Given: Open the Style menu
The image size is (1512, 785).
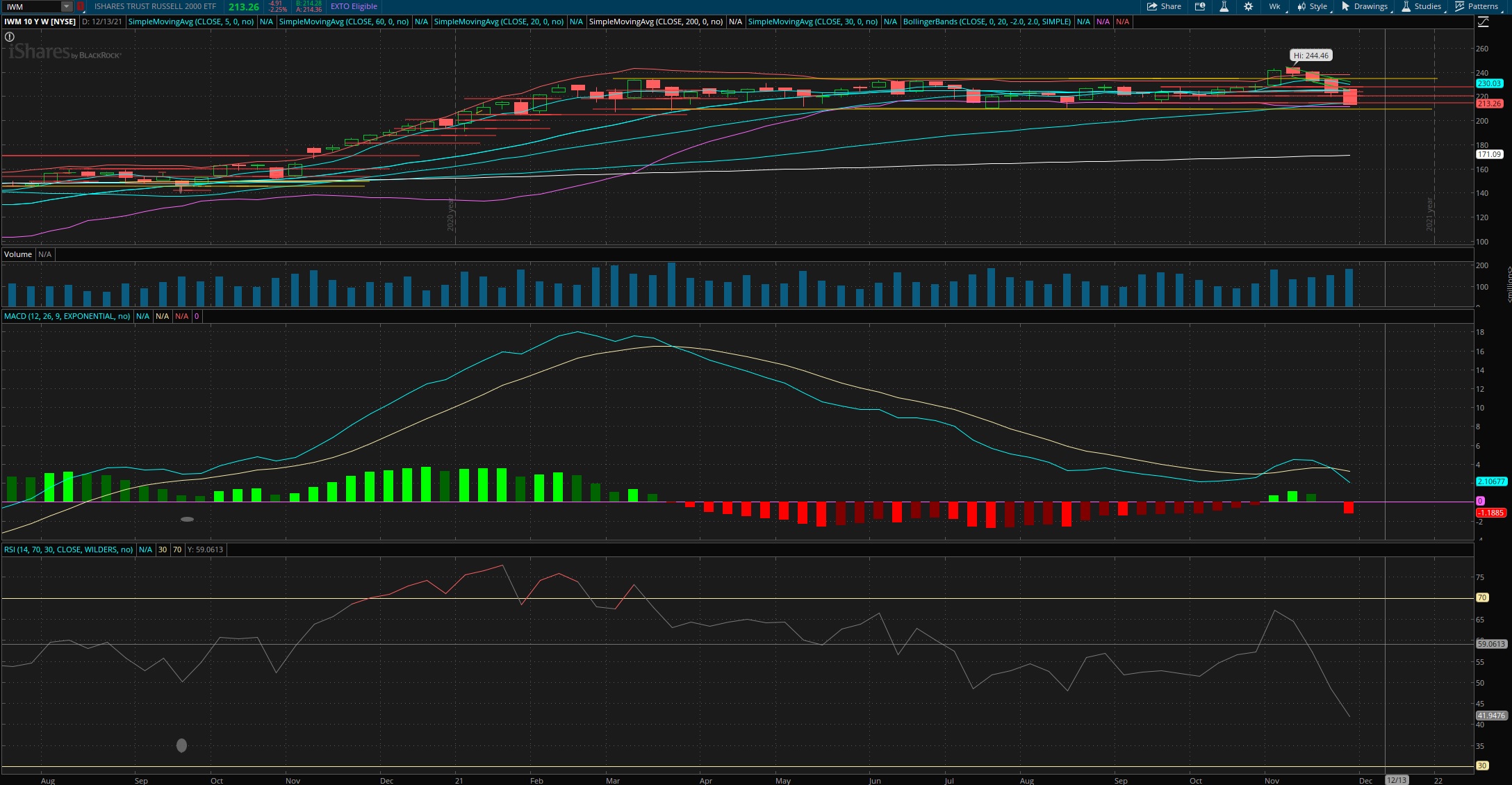Looking at the screenshot, I should [x=1312, y=6].
